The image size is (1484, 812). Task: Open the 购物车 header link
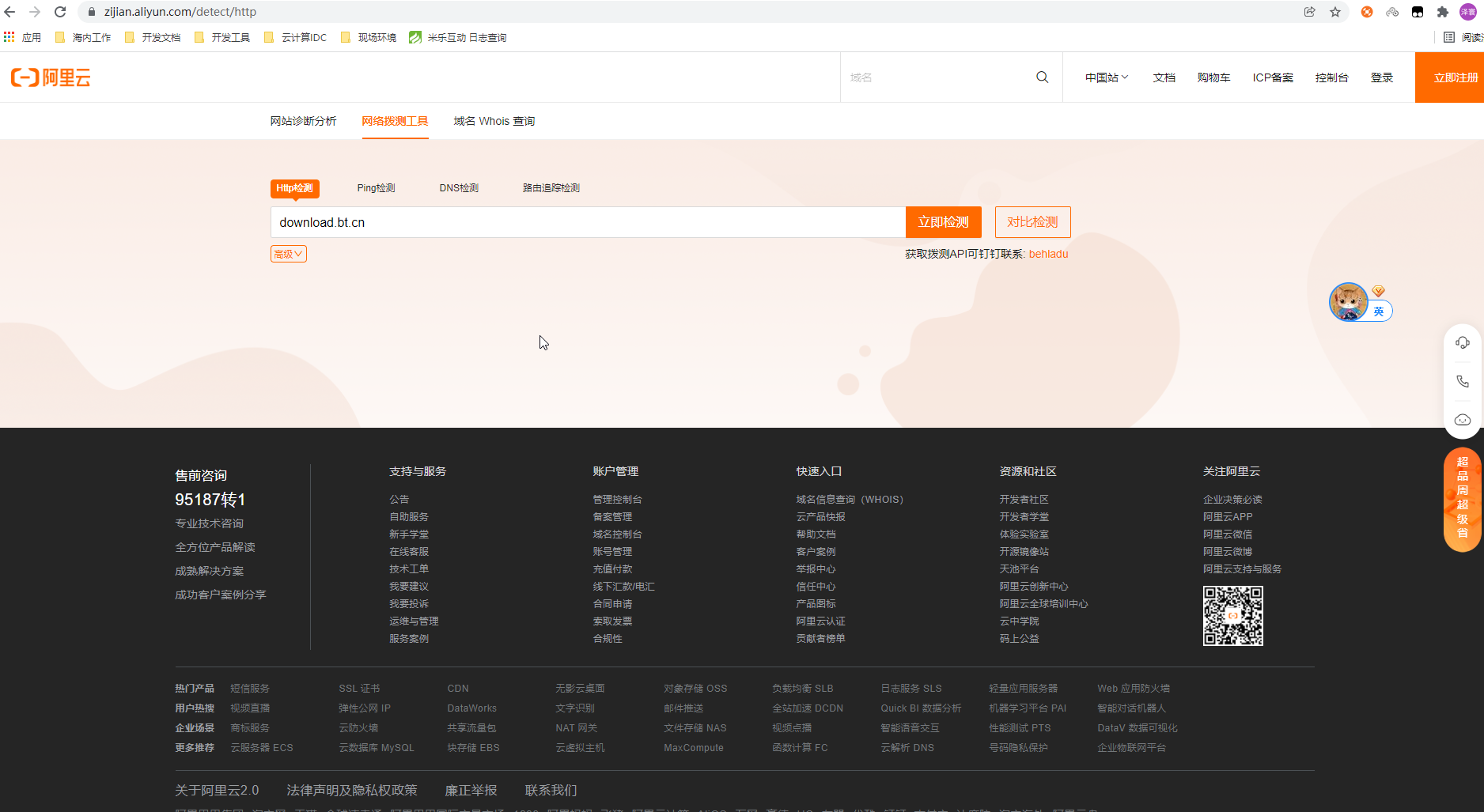(x=1213, y=77)
